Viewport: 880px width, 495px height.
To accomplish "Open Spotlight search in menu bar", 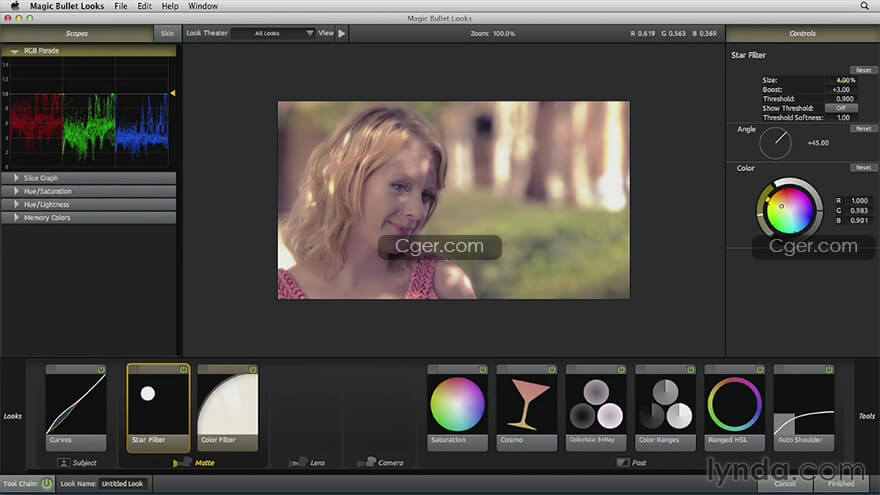I will pyautogui.click(x=864, y=6).
